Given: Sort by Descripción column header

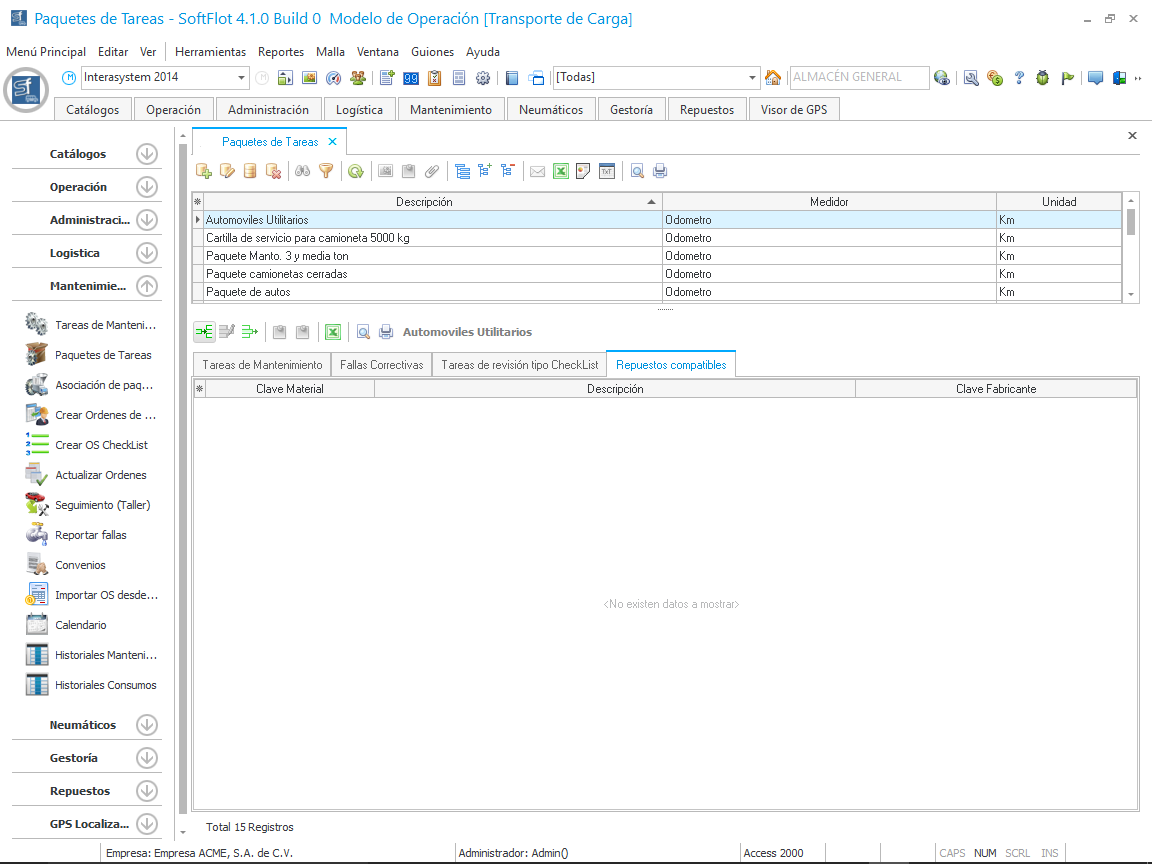Looking at the screenshot, I should [424, 202].
